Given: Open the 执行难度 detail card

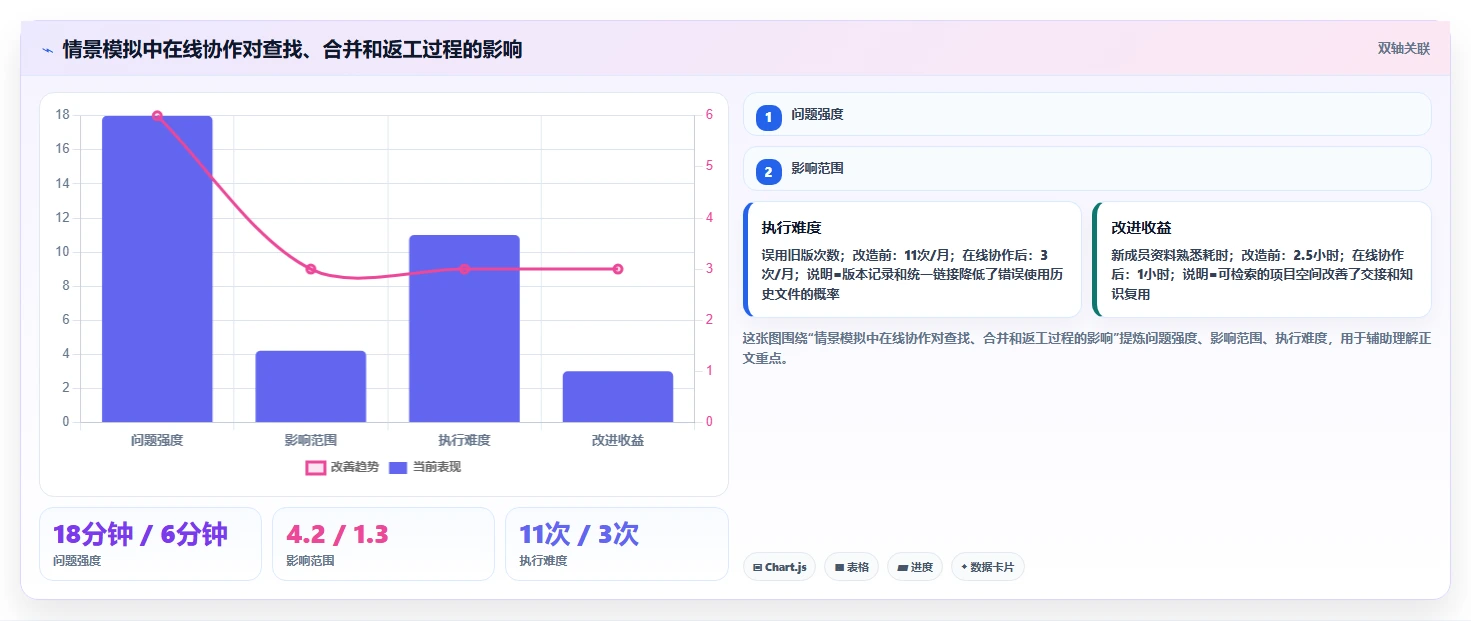Looking at the screenshot, I should [x=912, y=260].
